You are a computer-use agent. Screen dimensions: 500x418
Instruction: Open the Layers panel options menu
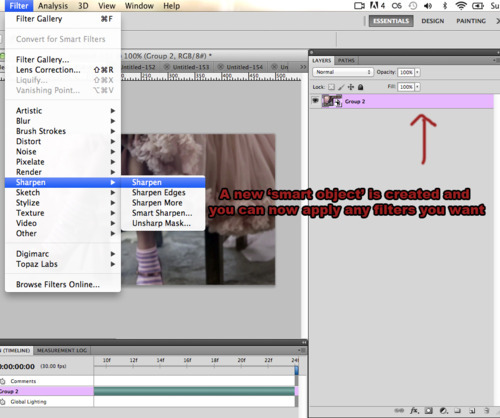[x=496, y=60]
